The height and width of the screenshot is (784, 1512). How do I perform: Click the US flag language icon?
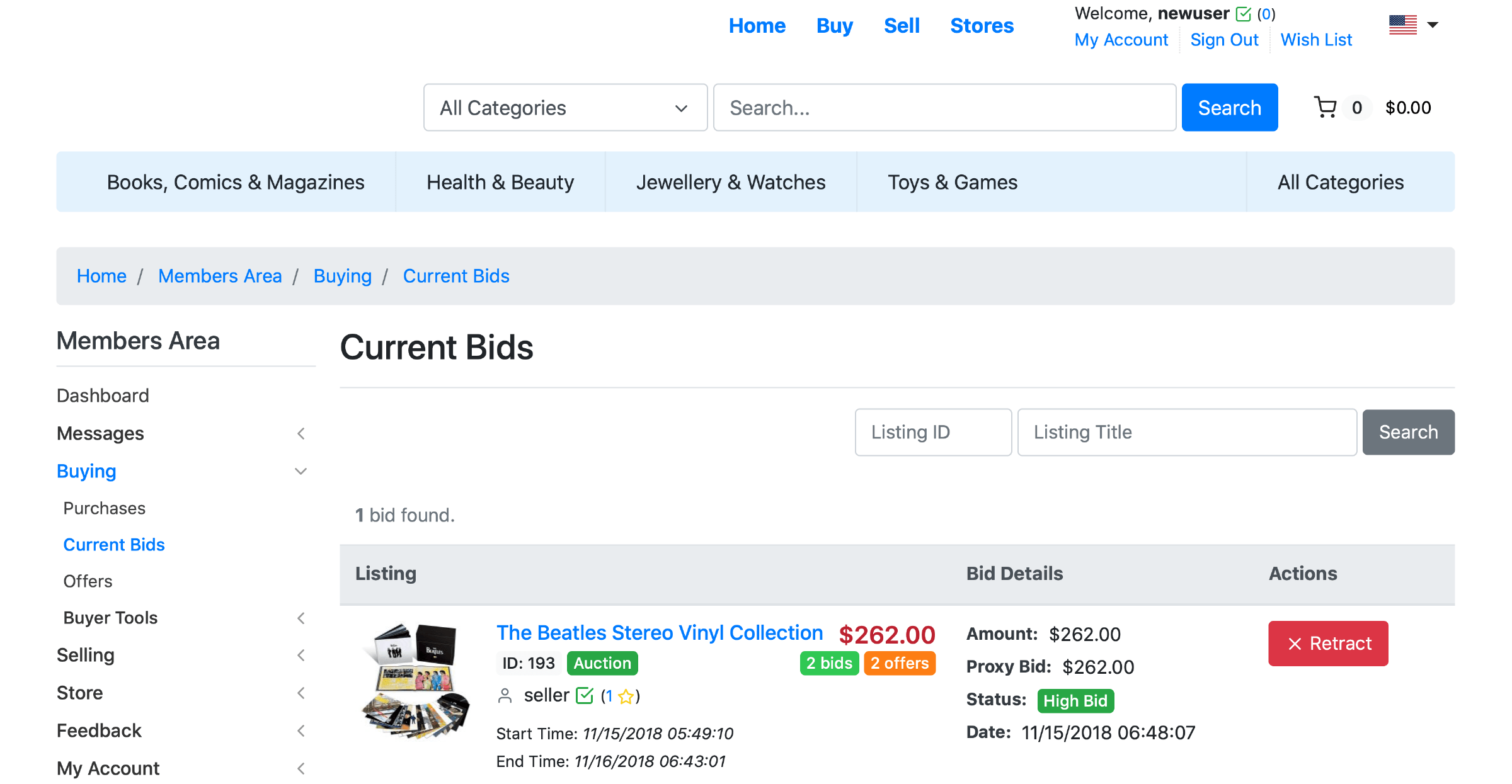click(1402, 25)
